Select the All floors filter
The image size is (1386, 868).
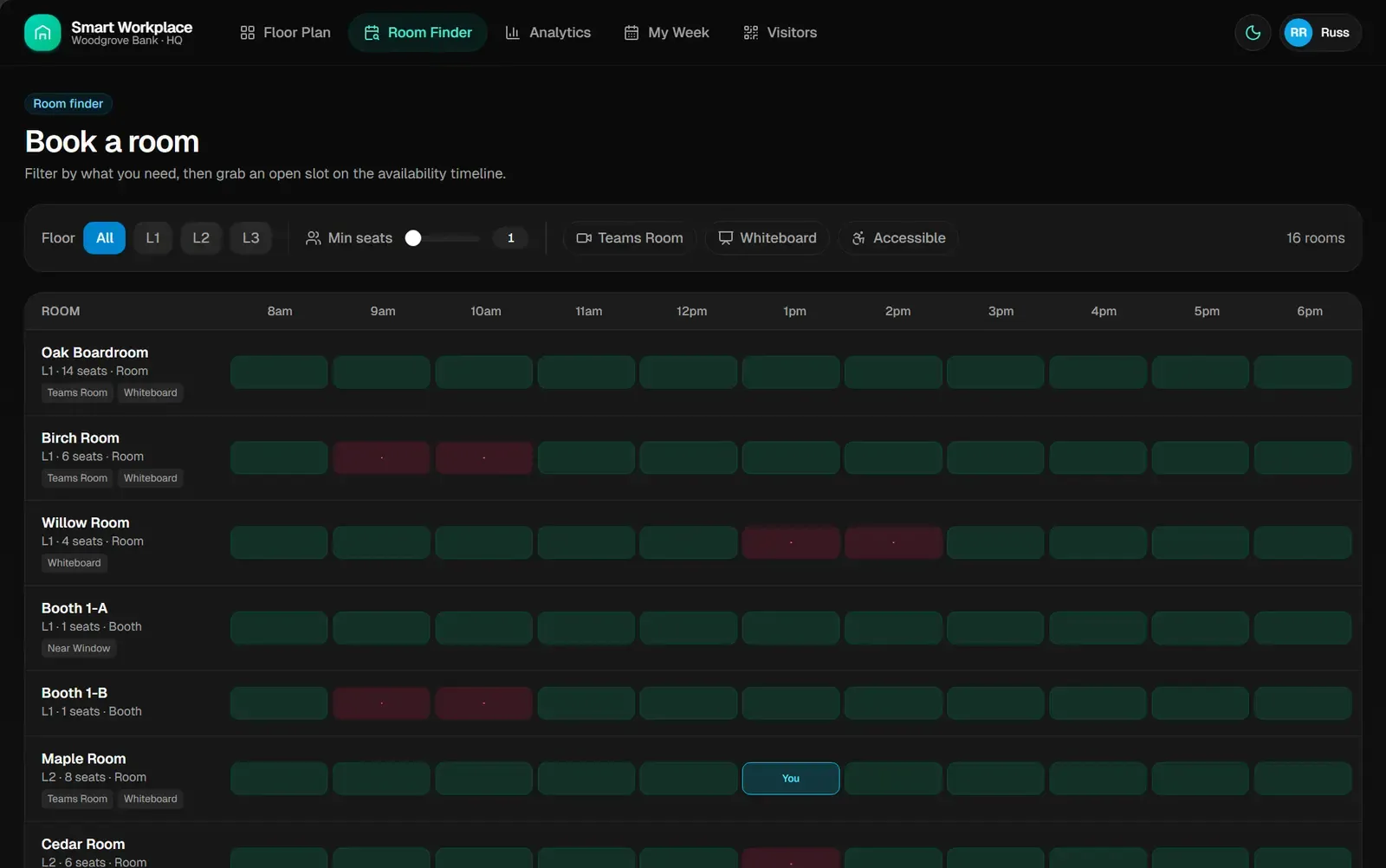(105, 238)
